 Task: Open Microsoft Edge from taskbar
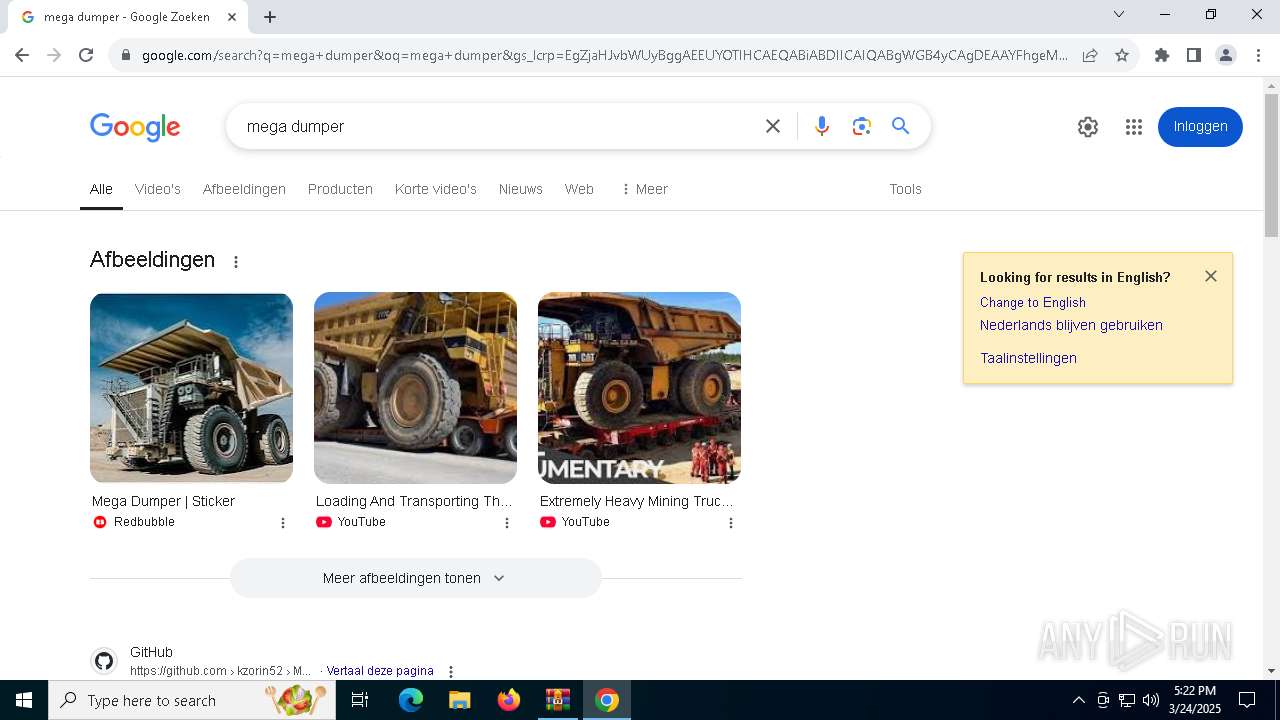411,700
